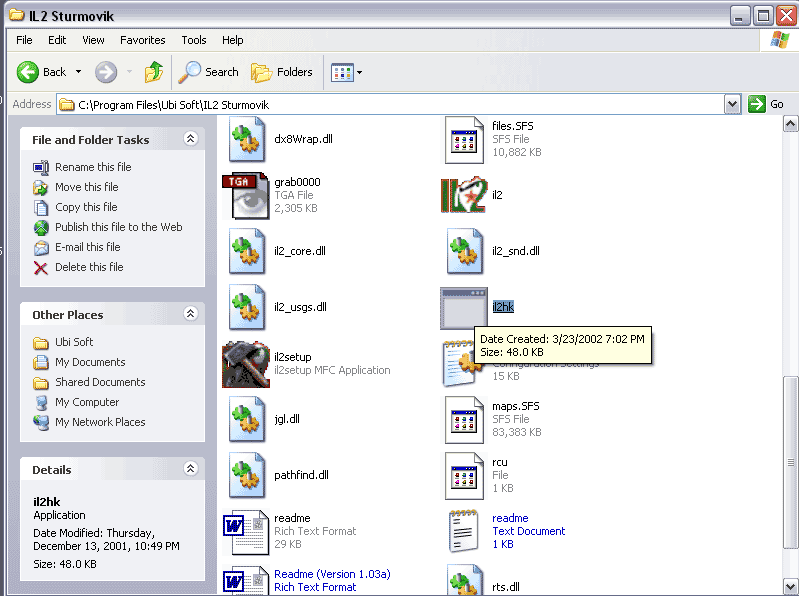The height and width of the screenshot is (596, 799).
Task: Open the File menu
Action: [x=24, y=40]
